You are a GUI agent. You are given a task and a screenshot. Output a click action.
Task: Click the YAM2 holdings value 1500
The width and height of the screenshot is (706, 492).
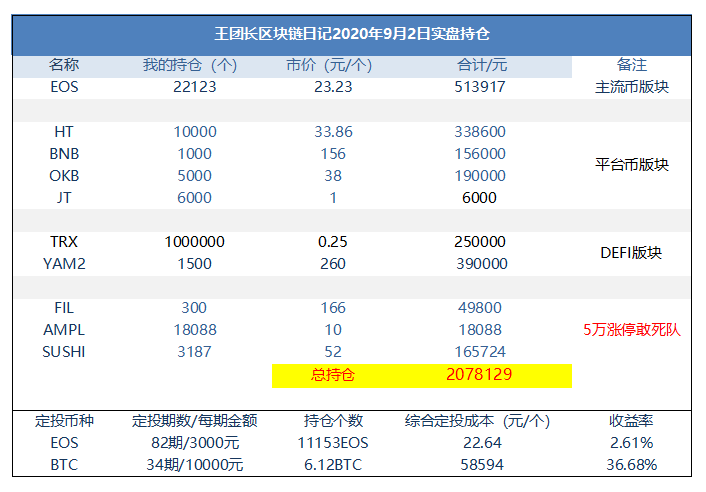pos(195,264)
